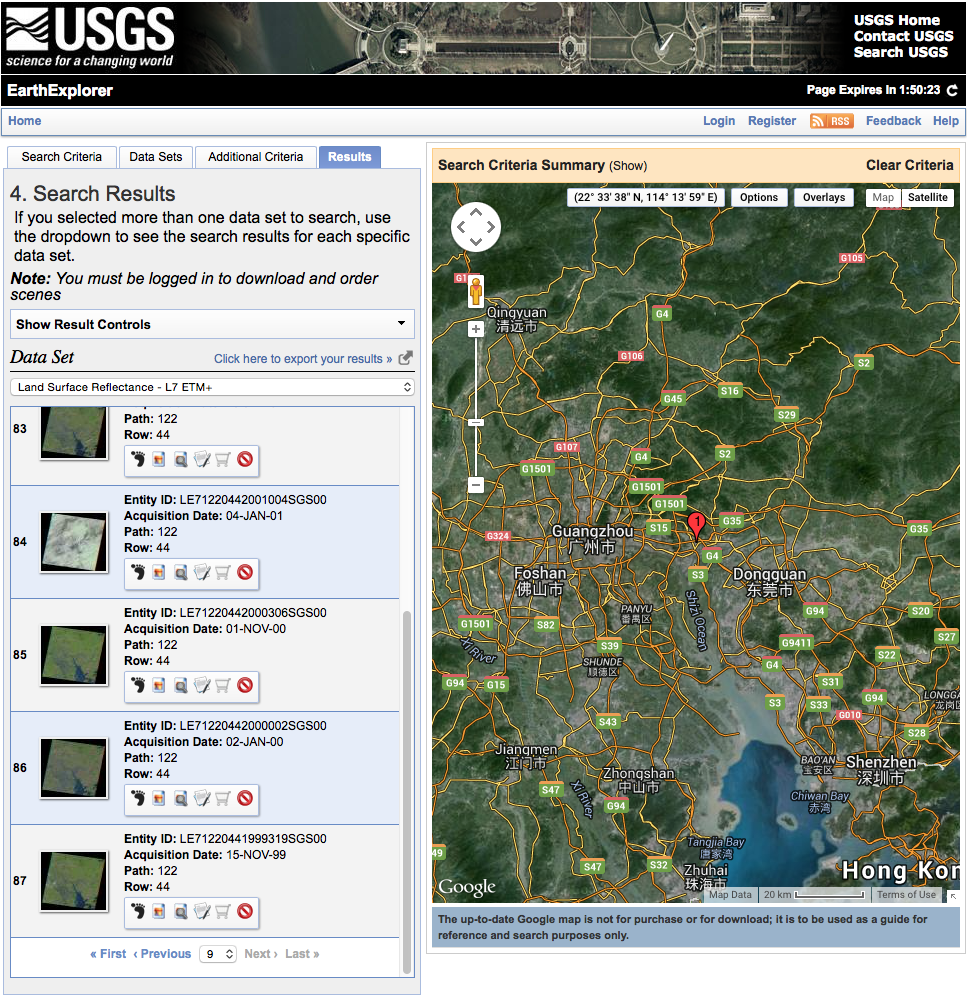The width and height of the screenshot is (967, 999).
Task: Open the map Overlays menu
Action: click(824, 198)
